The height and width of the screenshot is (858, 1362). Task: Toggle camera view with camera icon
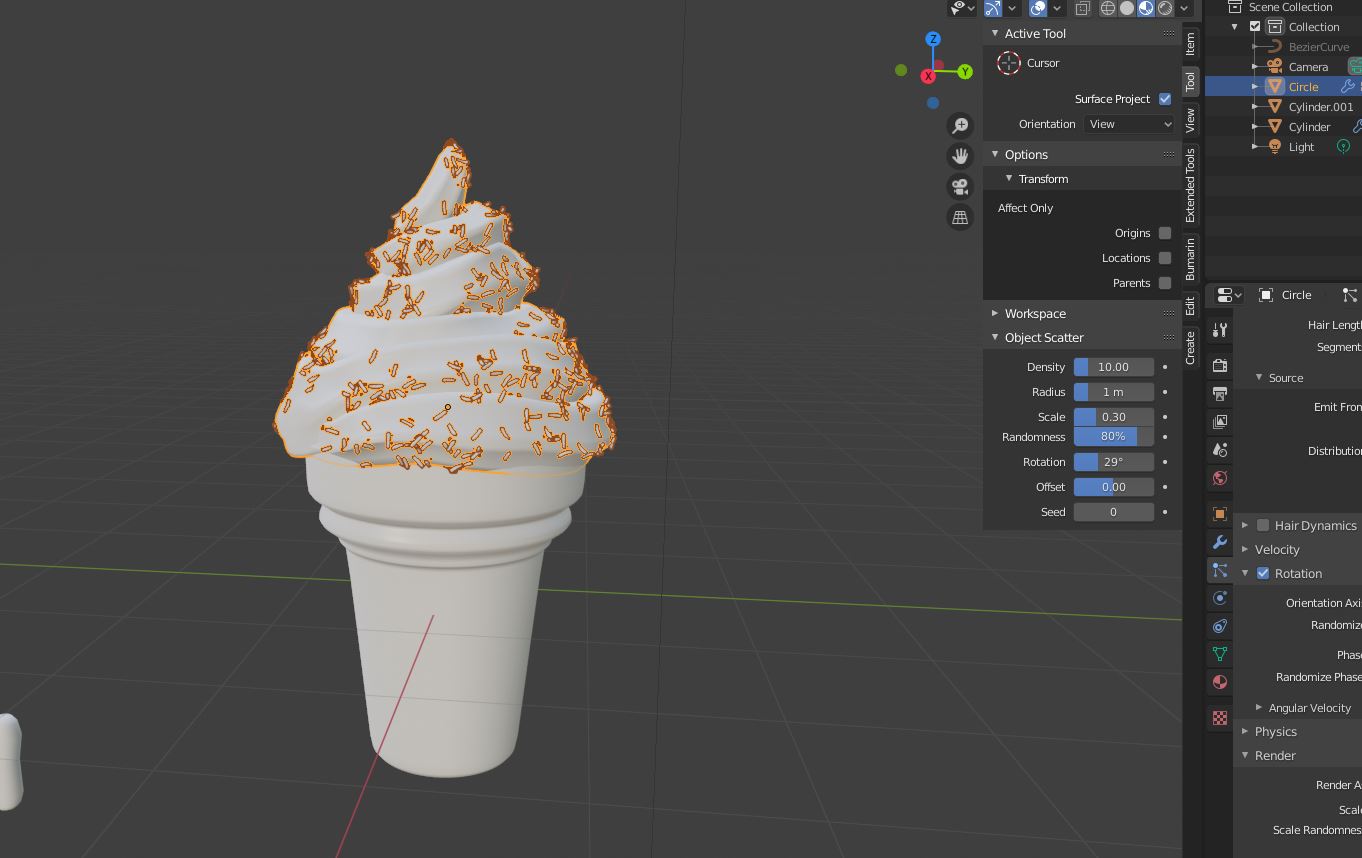pos(960,187)
